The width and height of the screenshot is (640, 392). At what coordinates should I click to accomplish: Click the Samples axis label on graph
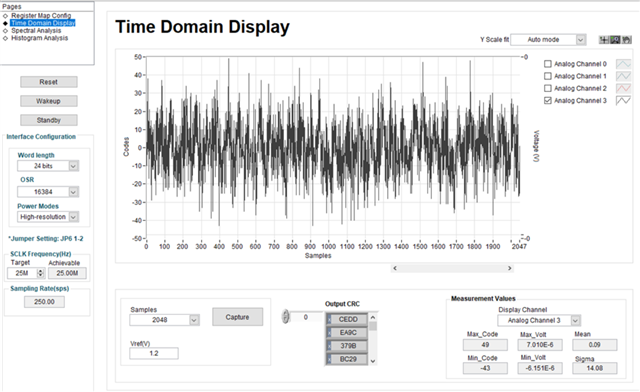click(x=318, y=256)
